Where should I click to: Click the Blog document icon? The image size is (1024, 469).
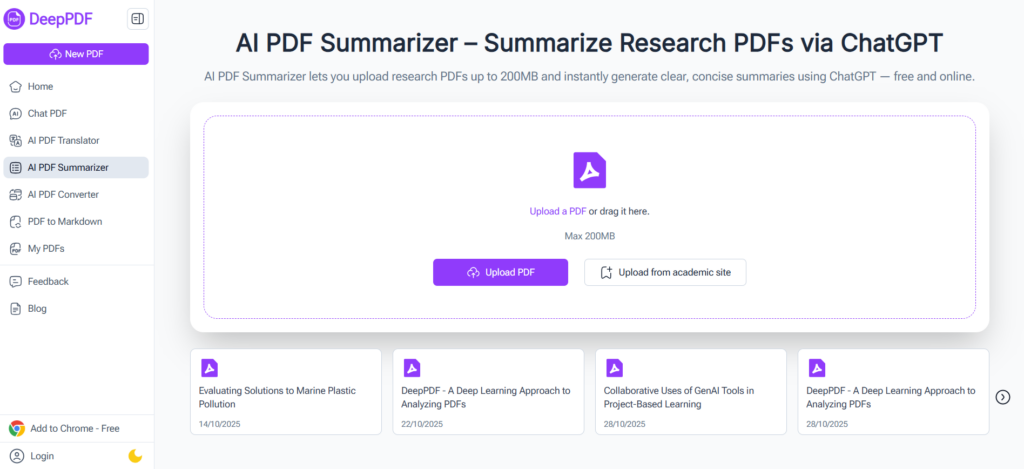pyautogui.click(x=16, y=308)
